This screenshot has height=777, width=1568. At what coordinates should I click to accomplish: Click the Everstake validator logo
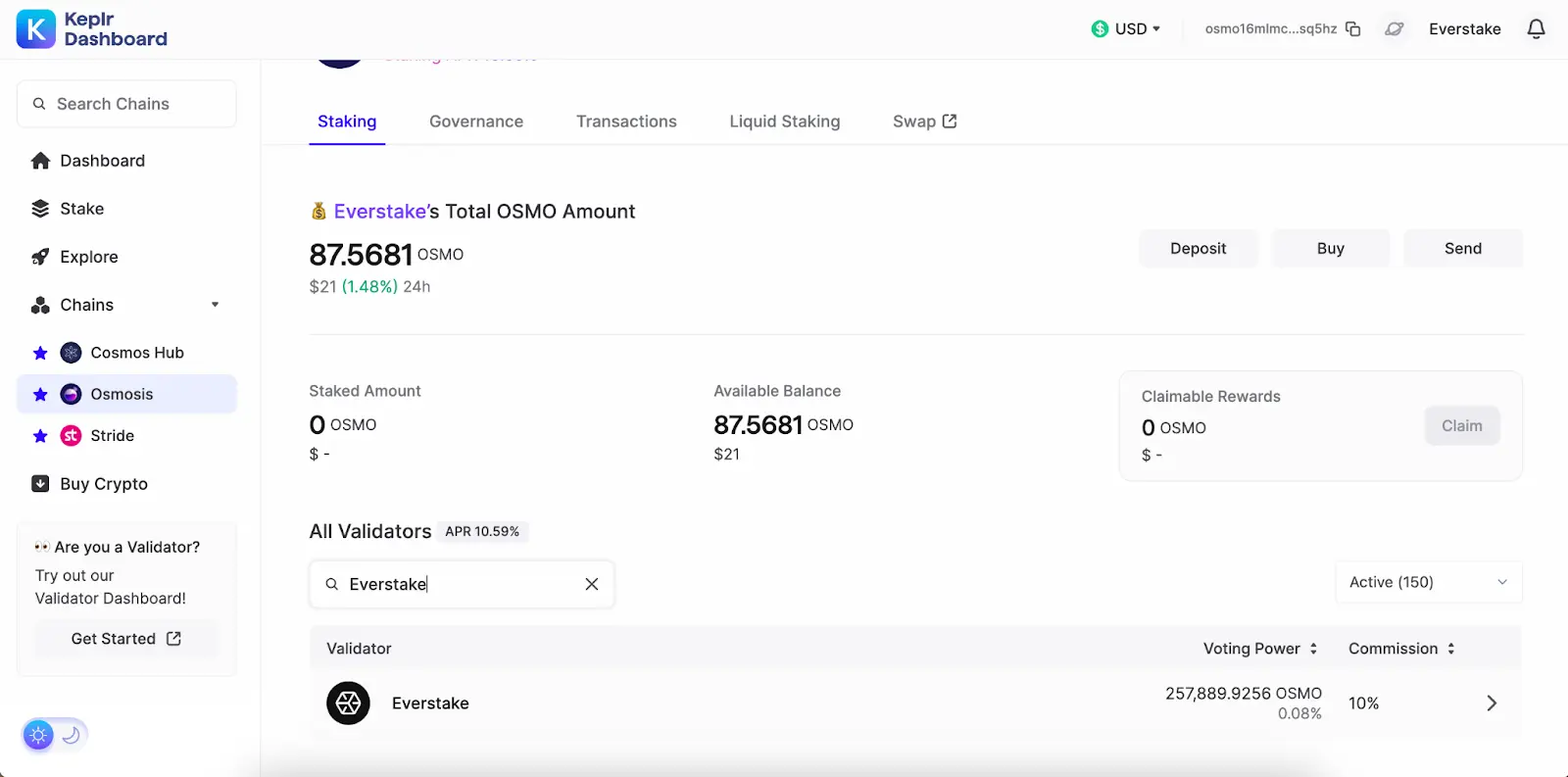[348, 704]
